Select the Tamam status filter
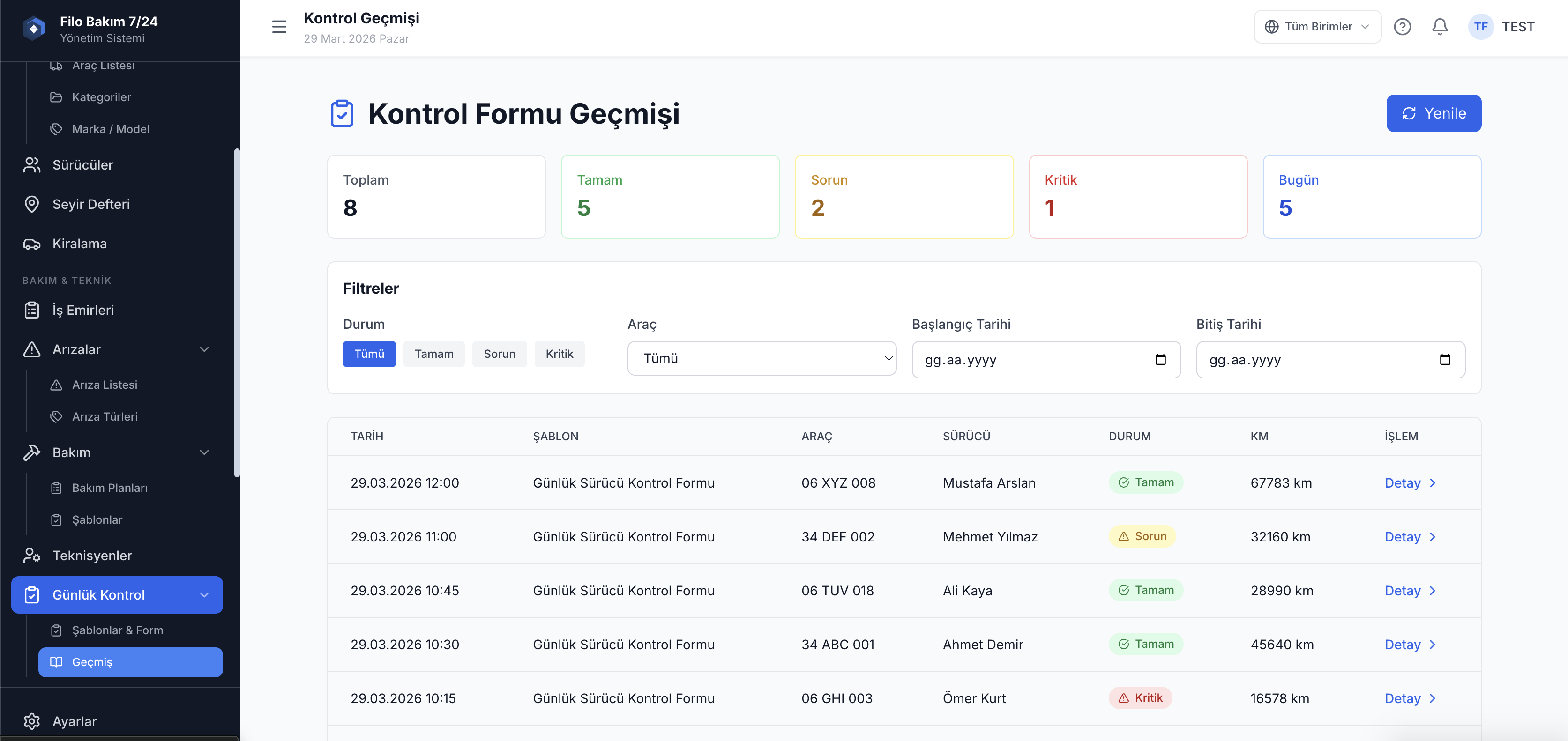This screenshot has height=741, width=1568. click(433, 354)
